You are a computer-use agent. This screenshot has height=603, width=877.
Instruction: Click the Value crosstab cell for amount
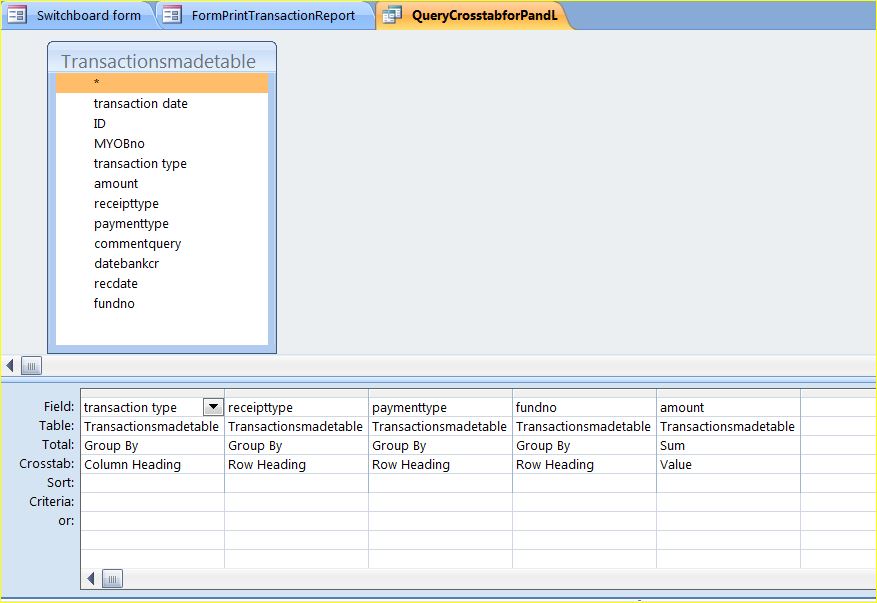tap(727, 464)
